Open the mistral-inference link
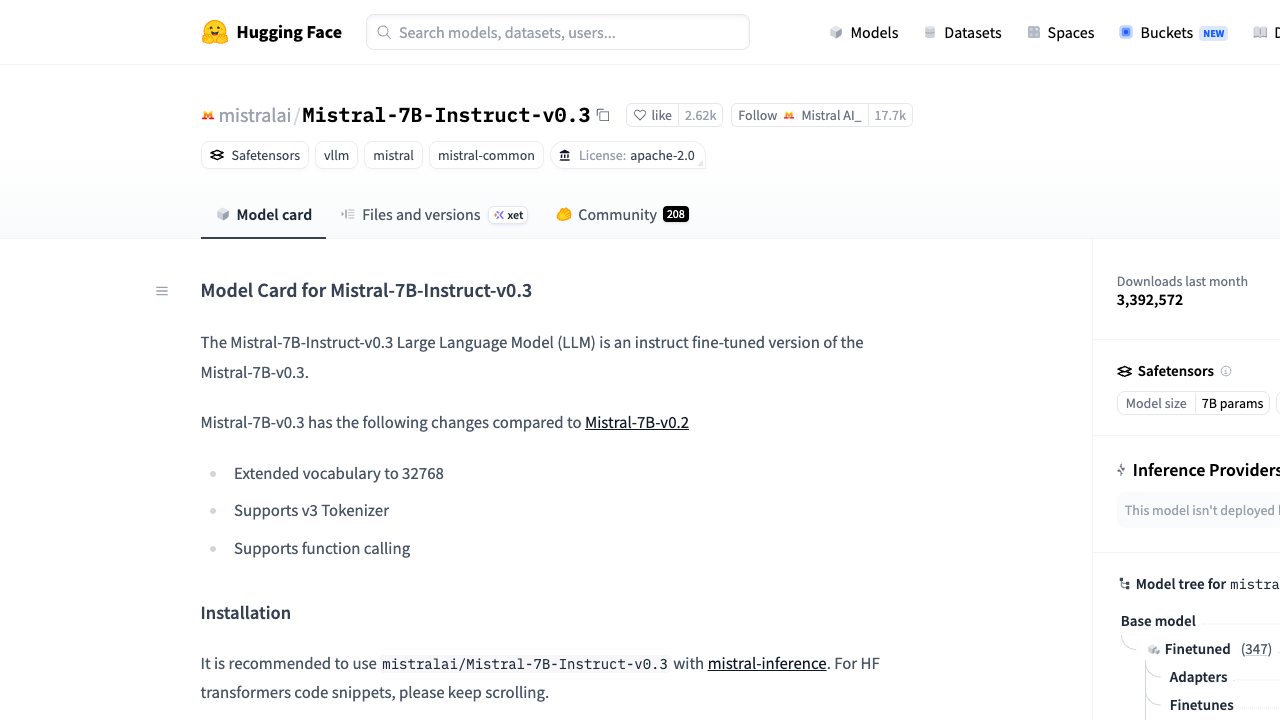 pos(767,663)
